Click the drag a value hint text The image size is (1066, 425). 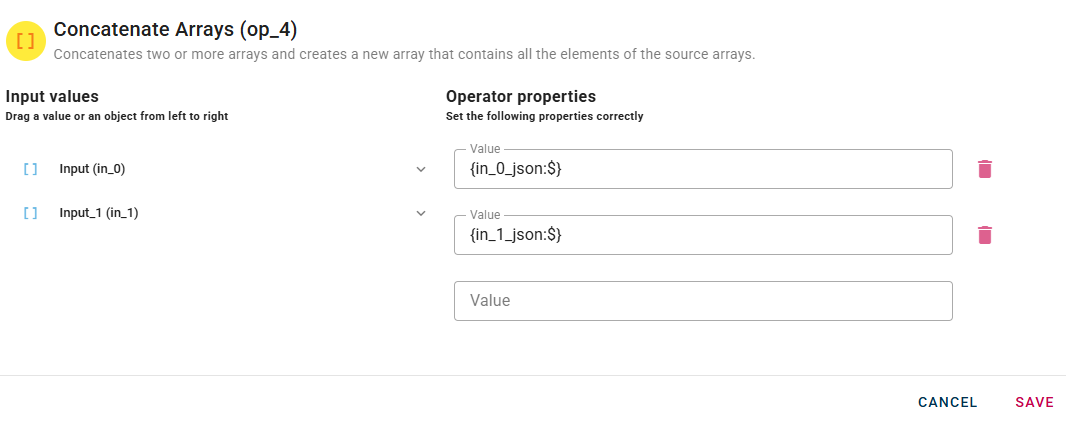coord(117,117)
